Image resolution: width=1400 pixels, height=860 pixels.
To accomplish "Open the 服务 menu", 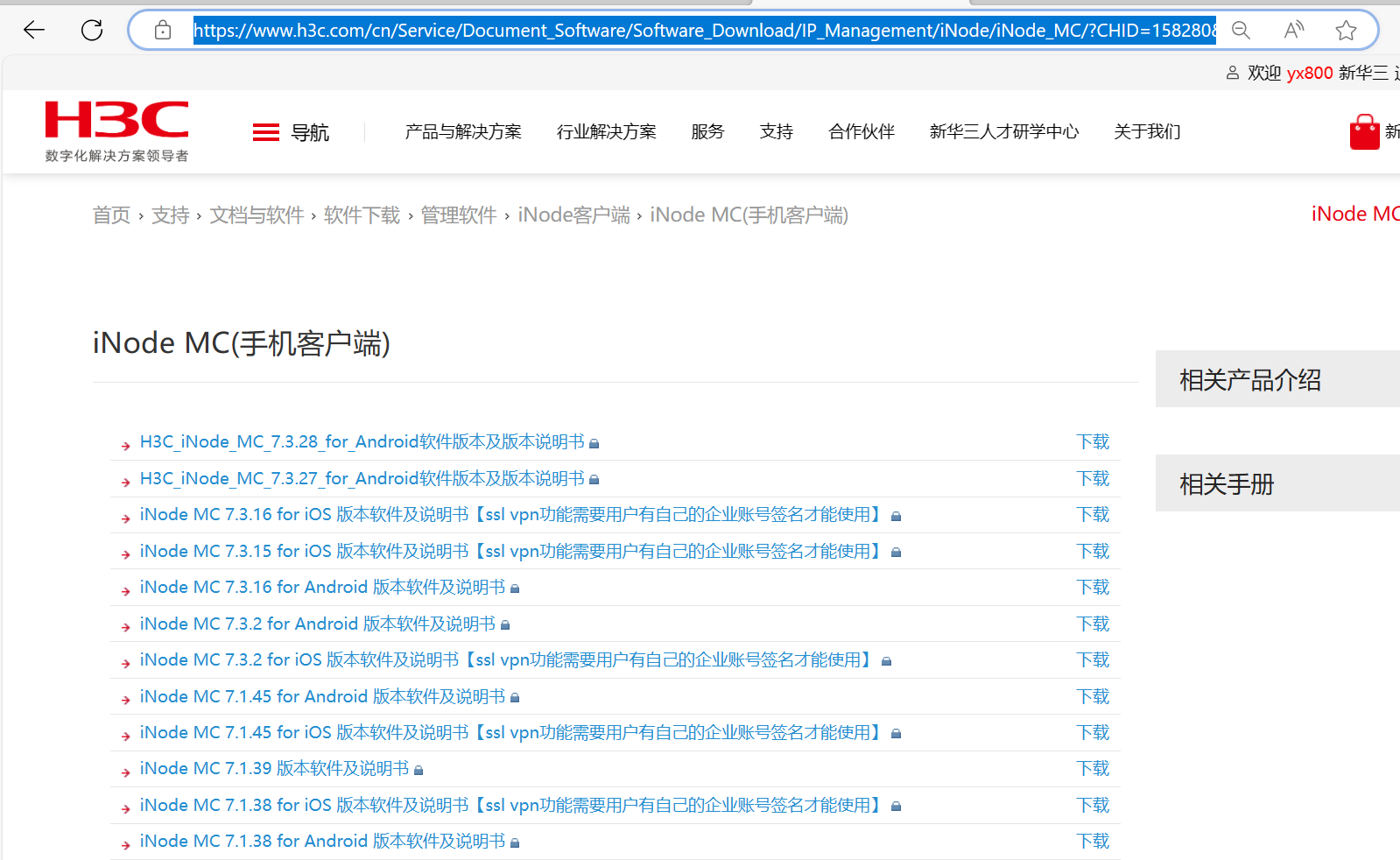I will coord(707,131).
